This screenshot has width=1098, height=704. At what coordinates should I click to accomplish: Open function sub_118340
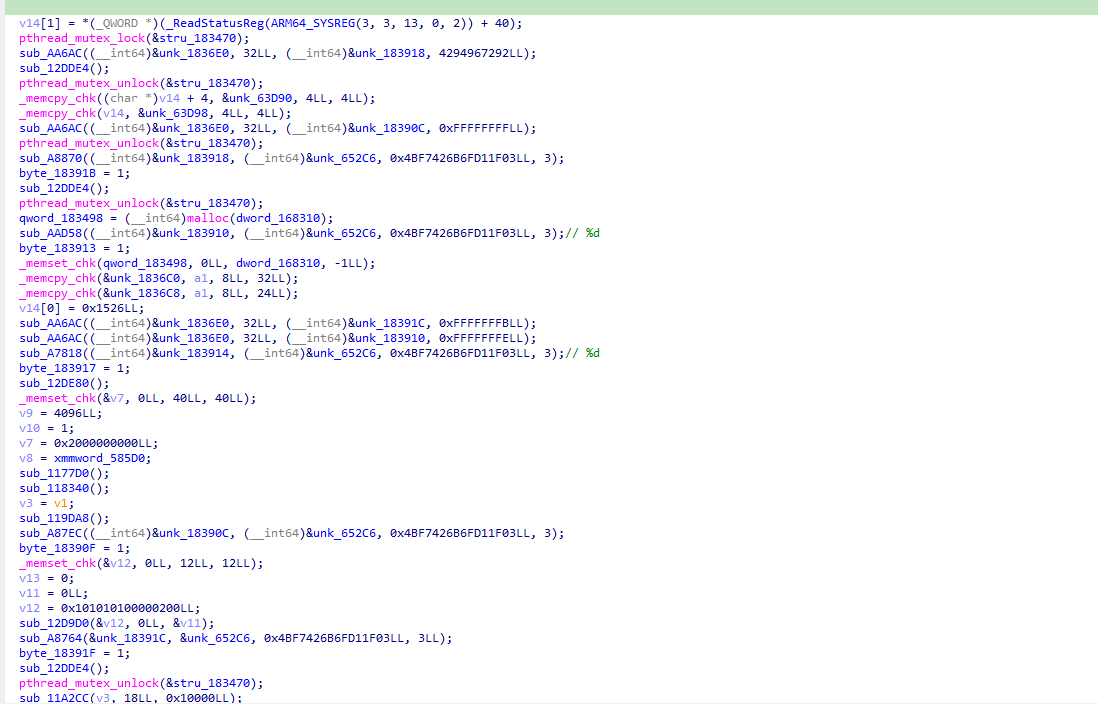[54, 488]
